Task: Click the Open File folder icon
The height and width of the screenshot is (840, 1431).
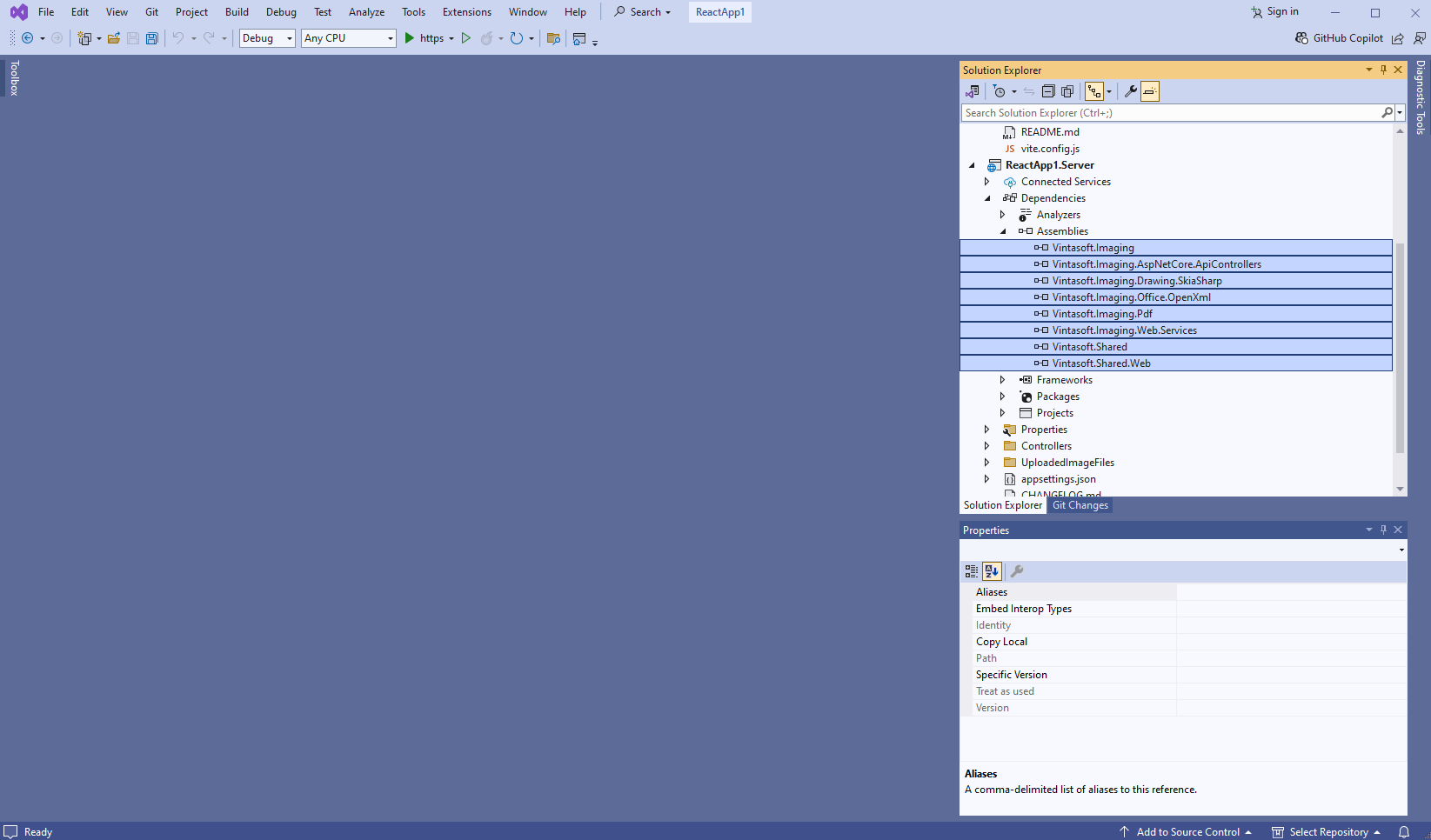Action: tap(114, 38)
